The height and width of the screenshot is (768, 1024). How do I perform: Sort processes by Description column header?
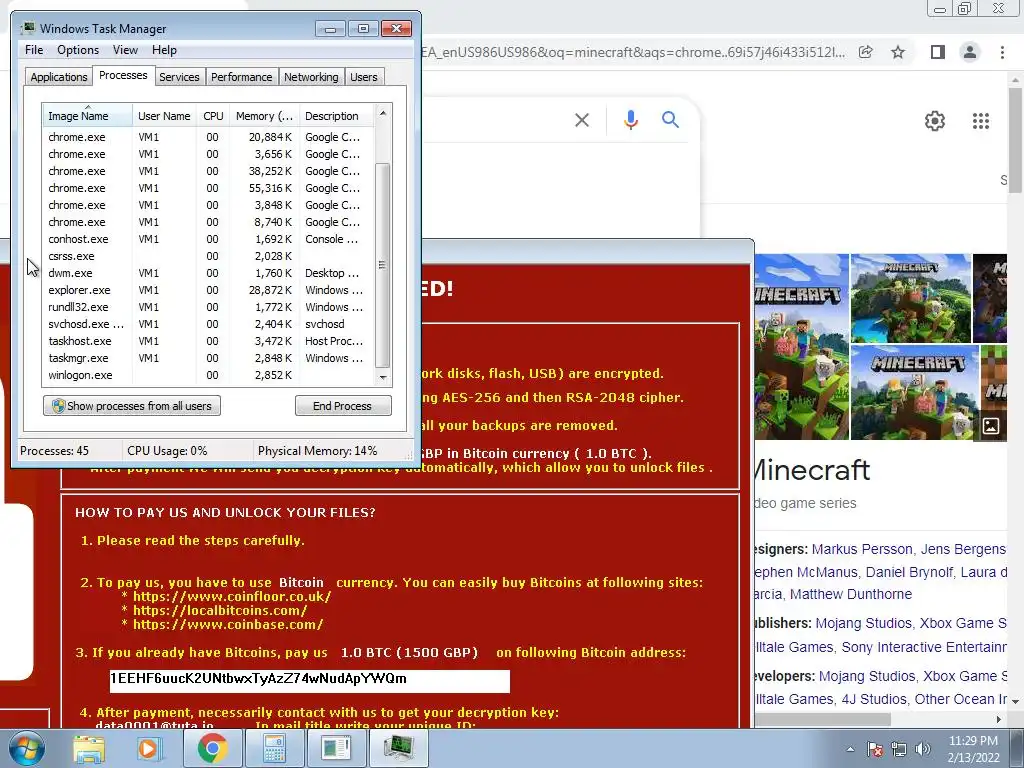point(337,116)
